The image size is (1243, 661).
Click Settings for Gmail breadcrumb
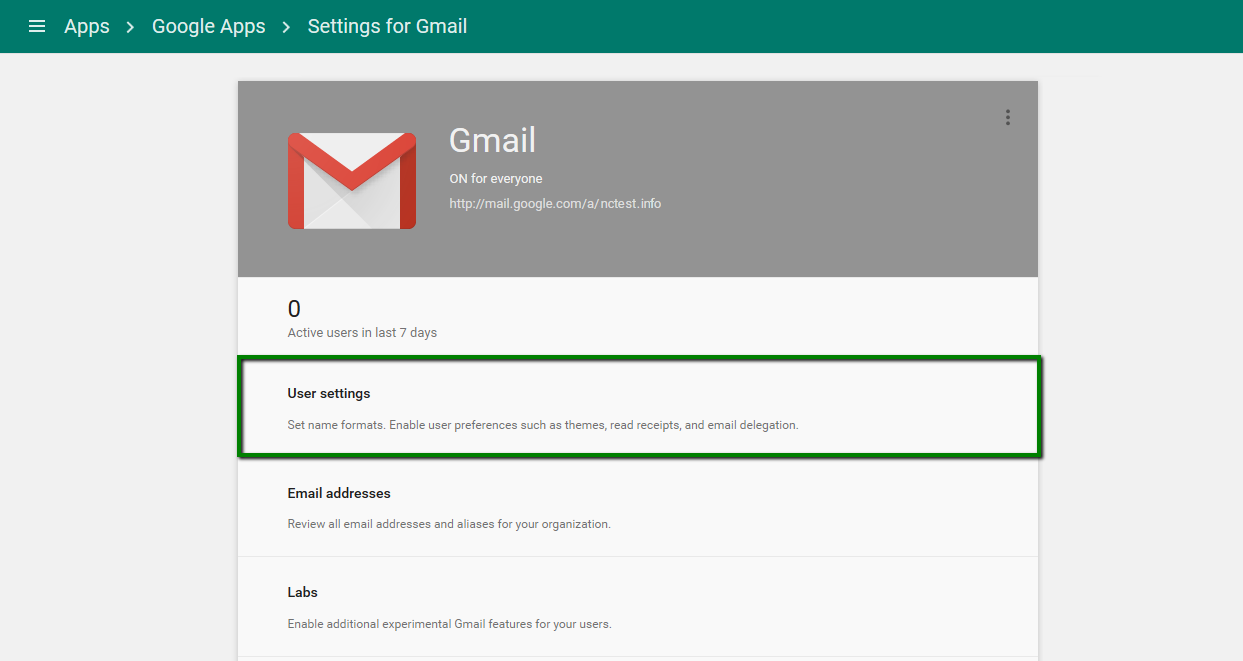[387, 26]
